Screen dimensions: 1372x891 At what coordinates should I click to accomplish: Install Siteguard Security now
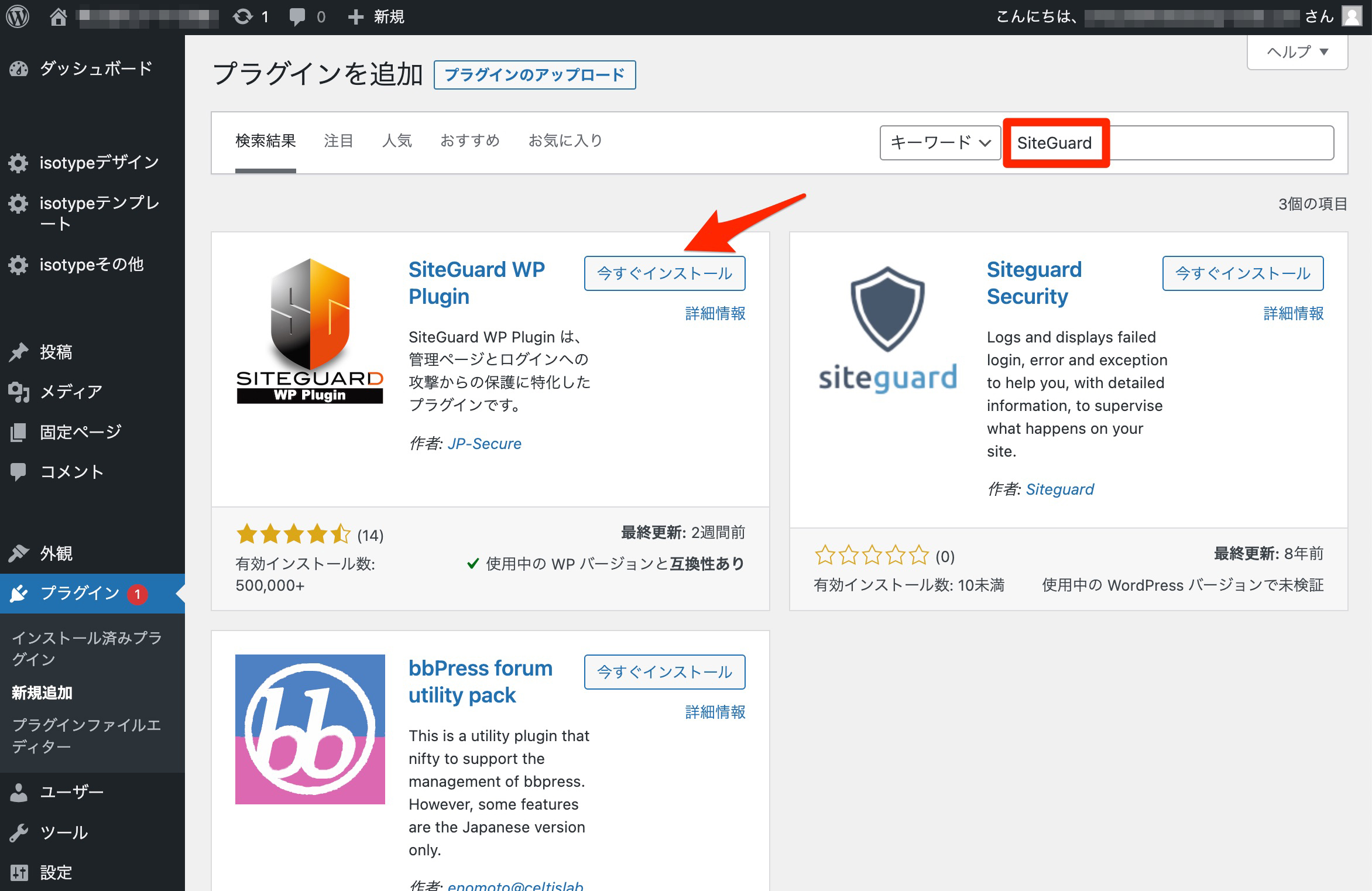[x=1243, y=273]
